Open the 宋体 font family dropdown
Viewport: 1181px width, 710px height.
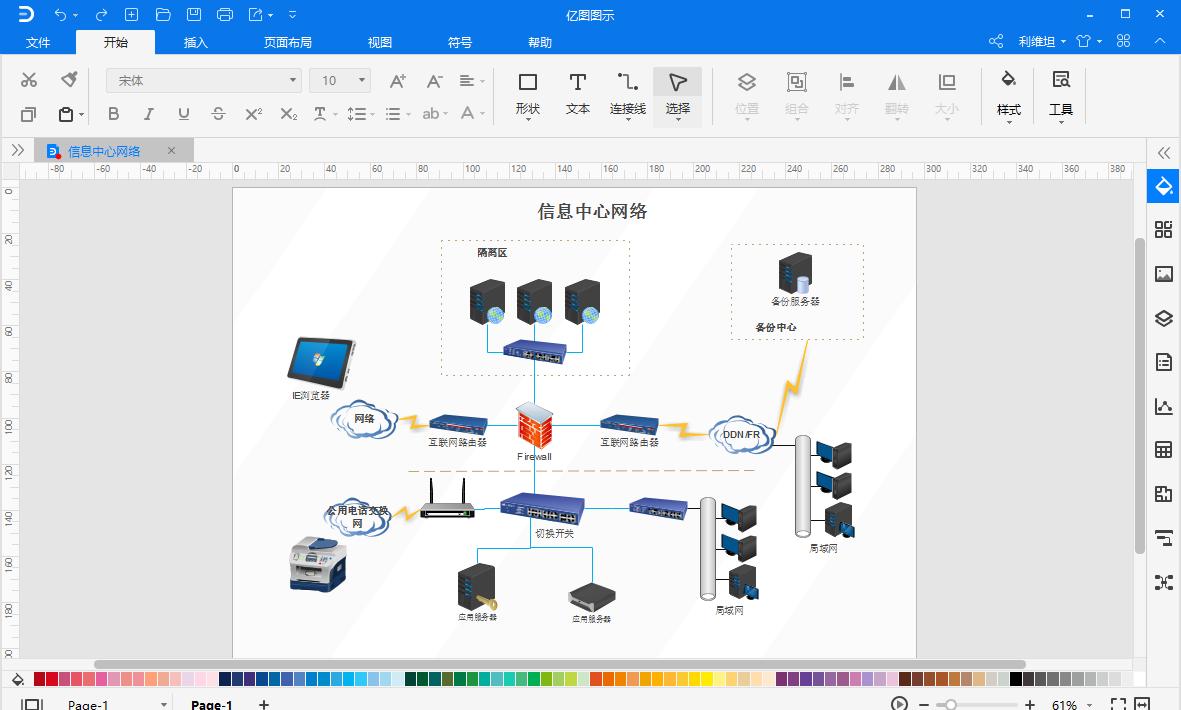click(204, 80)
